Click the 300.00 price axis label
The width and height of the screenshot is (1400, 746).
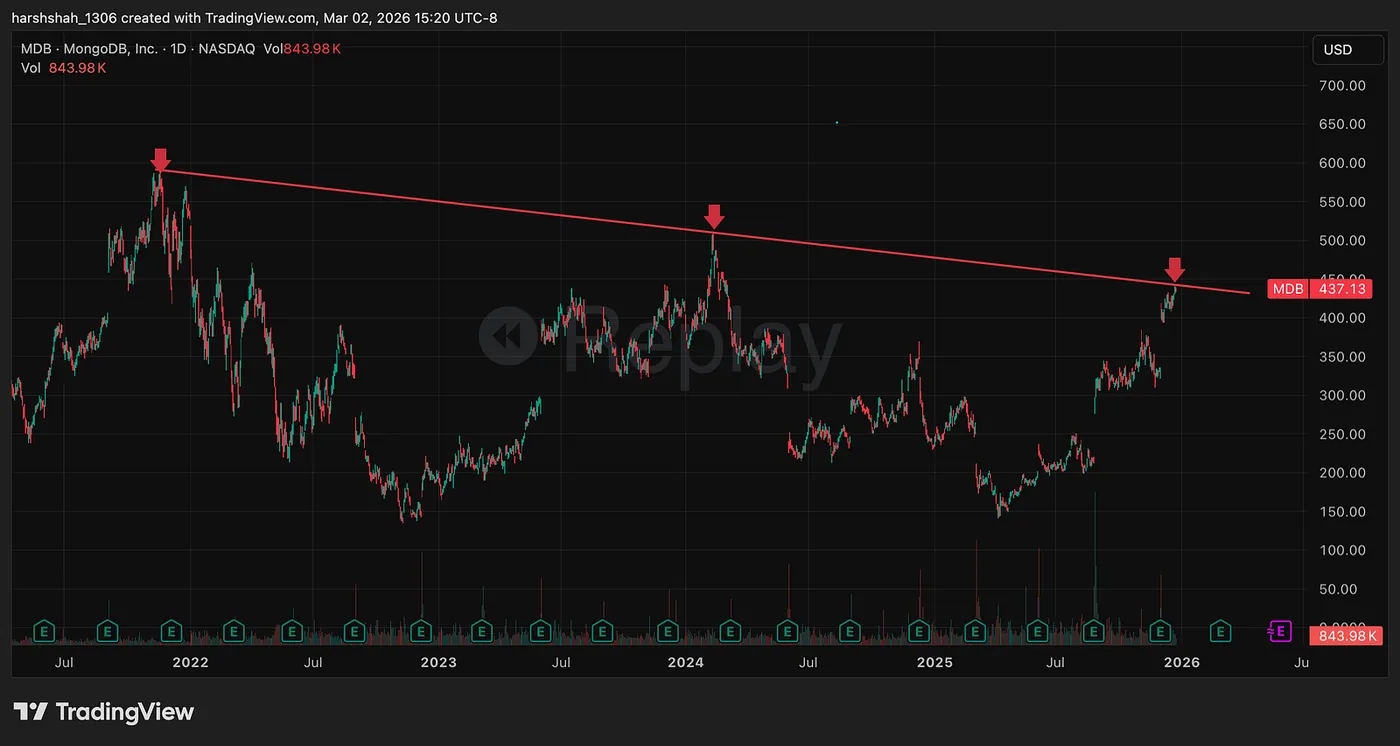click(1344, 395)
